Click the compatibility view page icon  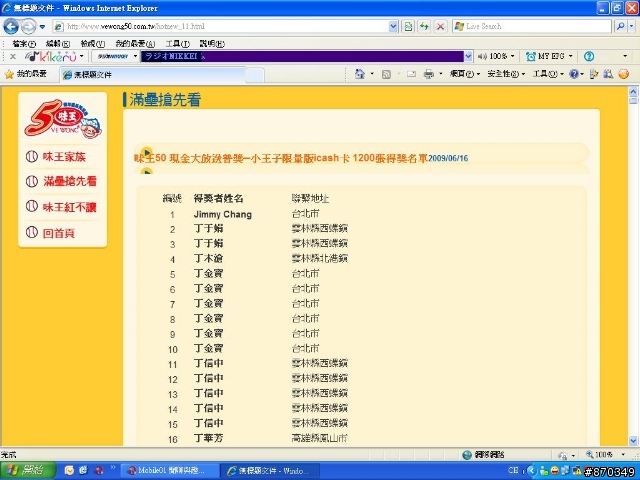click(408, 27)
